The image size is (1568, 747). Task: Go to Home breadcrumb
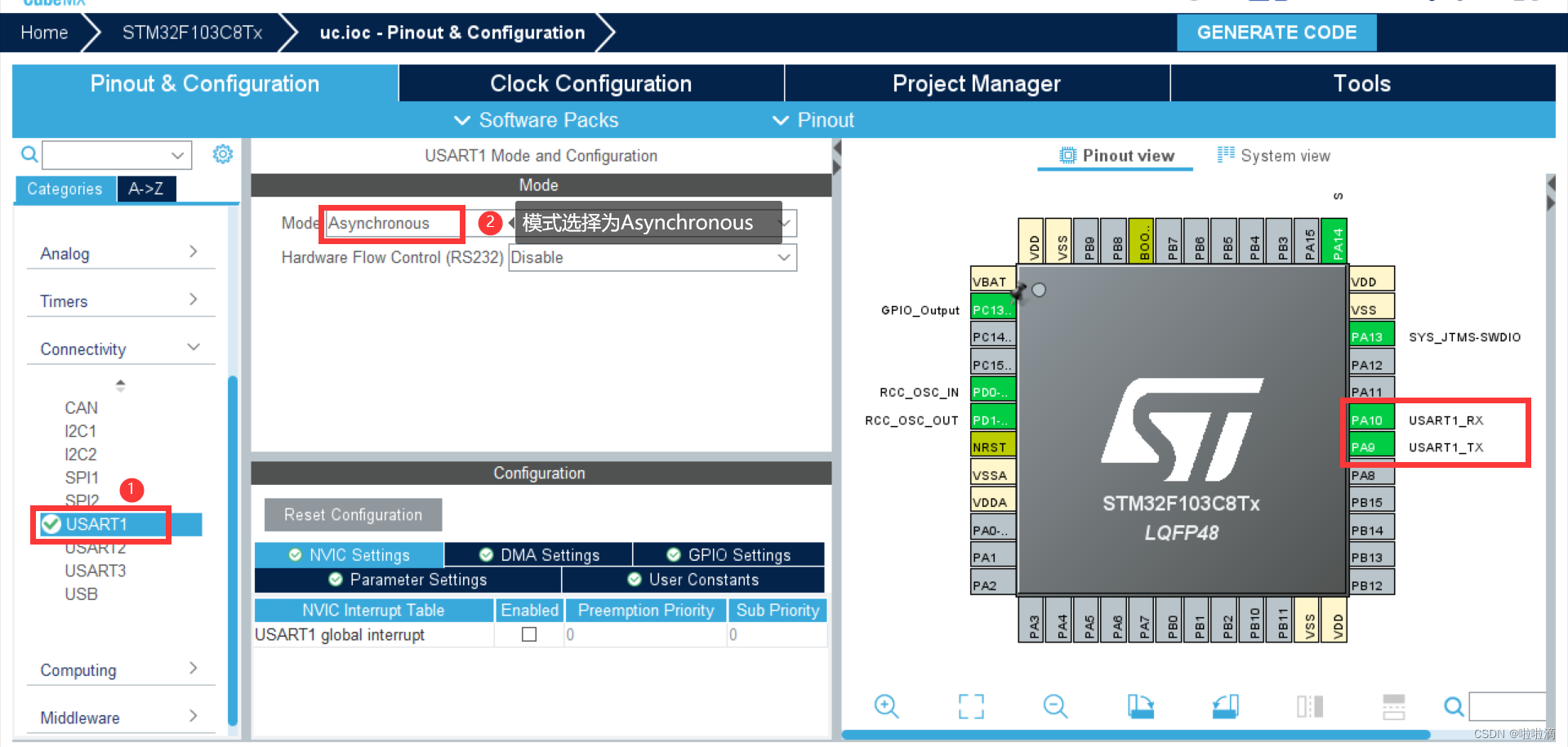tap(44, 33)
